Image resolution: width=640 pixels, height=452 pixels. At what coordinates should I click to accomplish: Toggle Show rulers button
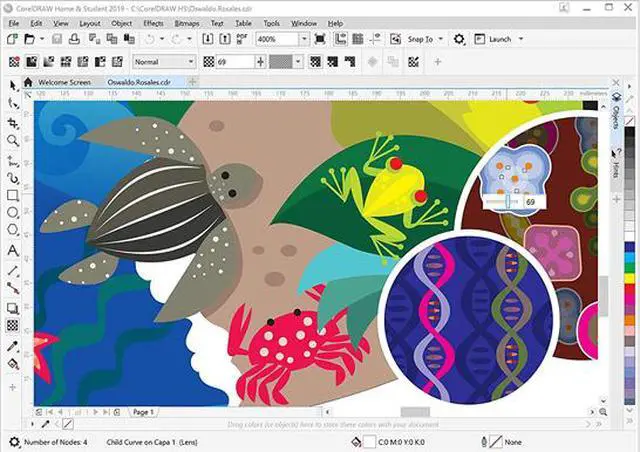click(341, 39)
